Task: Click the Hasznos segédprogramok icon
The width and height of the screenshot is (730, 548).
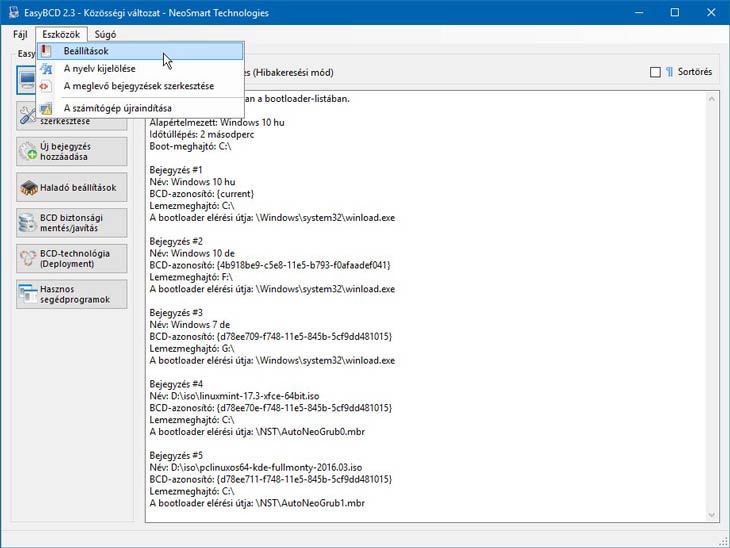Action: pos(28,294)
